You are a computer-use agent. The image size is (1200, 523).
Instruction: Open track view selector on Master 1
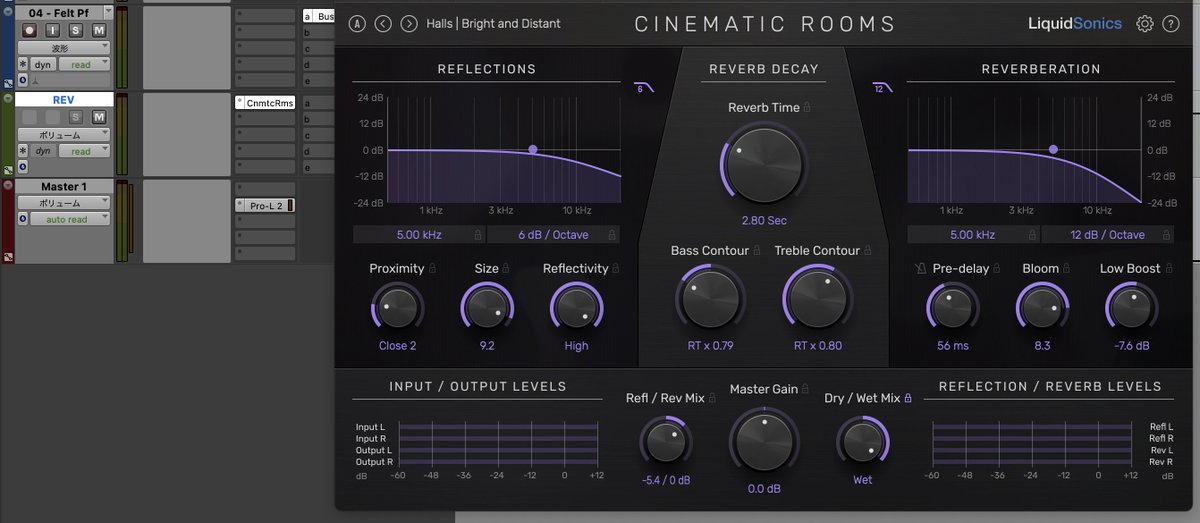[x=66, y=203]
